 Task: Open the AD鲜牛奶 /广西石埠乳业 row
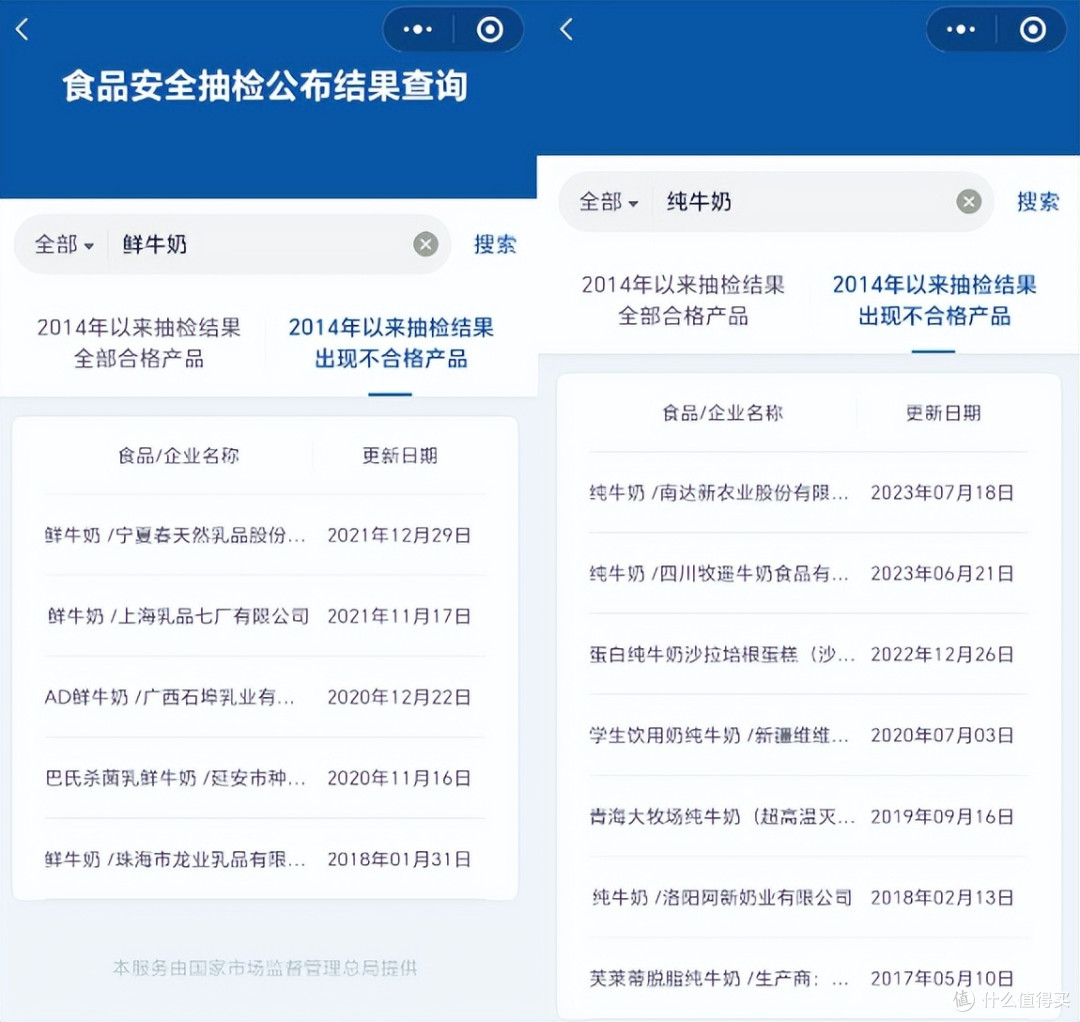pyautogui.click(x=264, y=697)
